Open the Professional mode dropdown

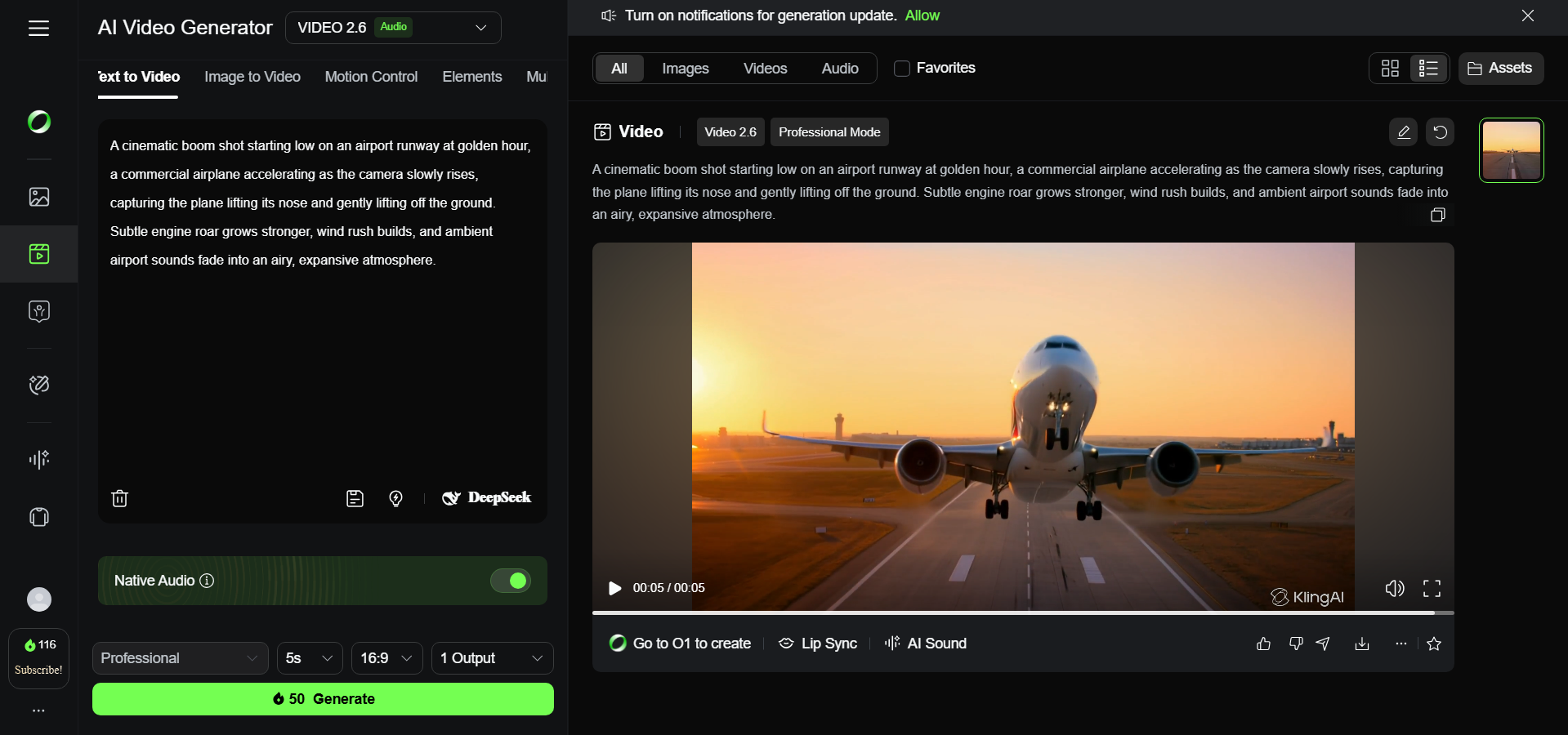pos(180,658)
